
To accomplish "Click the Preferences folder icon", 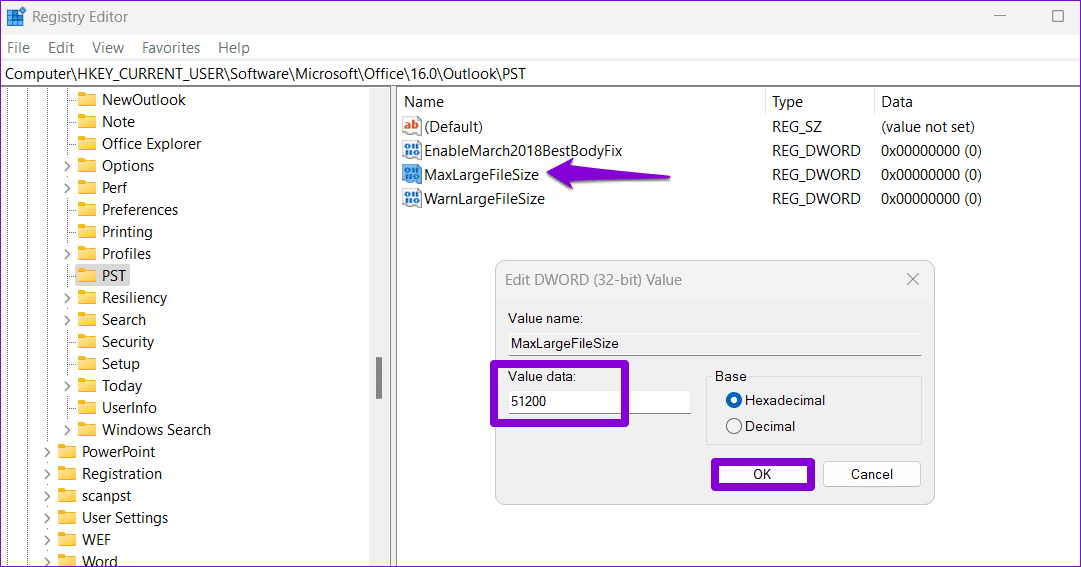I will [87, 210].
